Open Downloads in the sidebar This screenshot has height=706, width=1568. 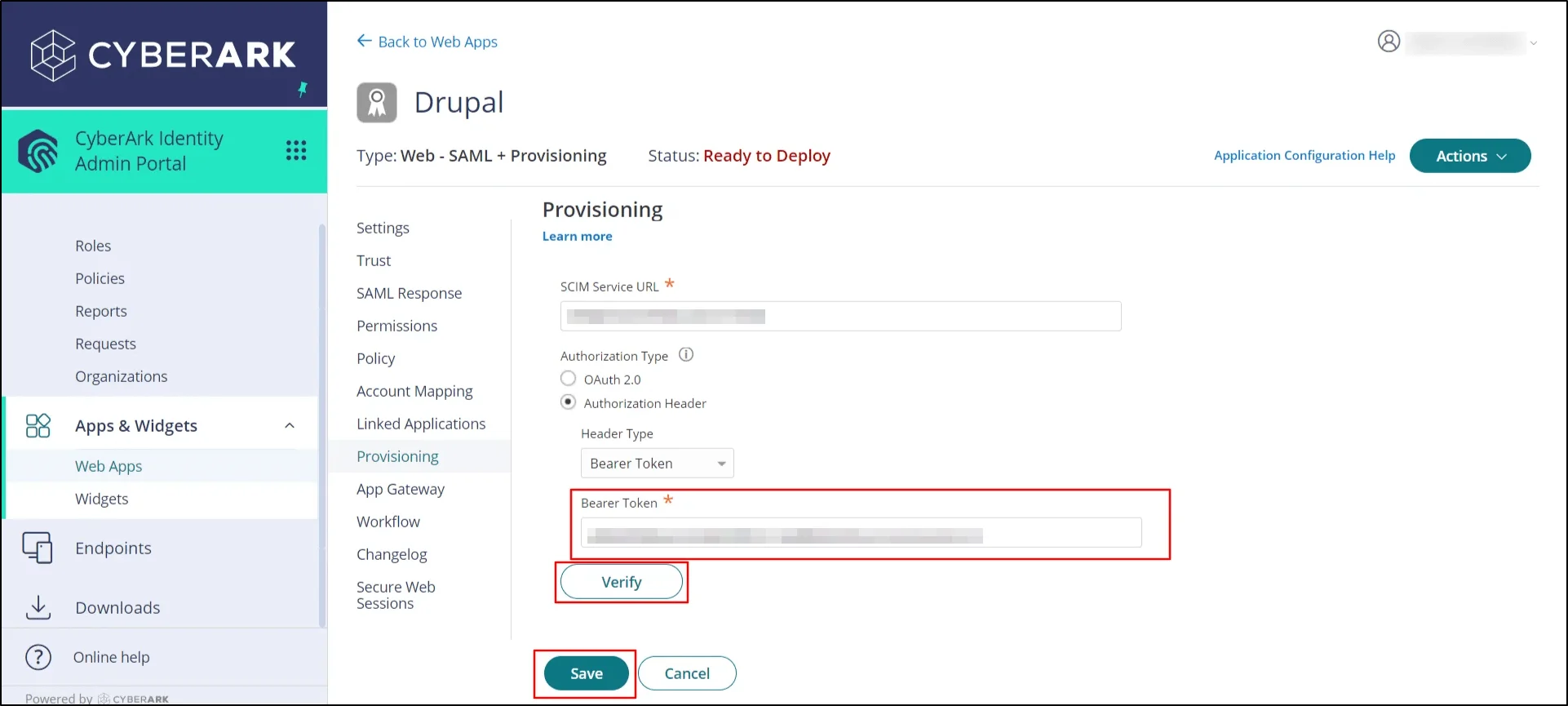click(117, 607)
